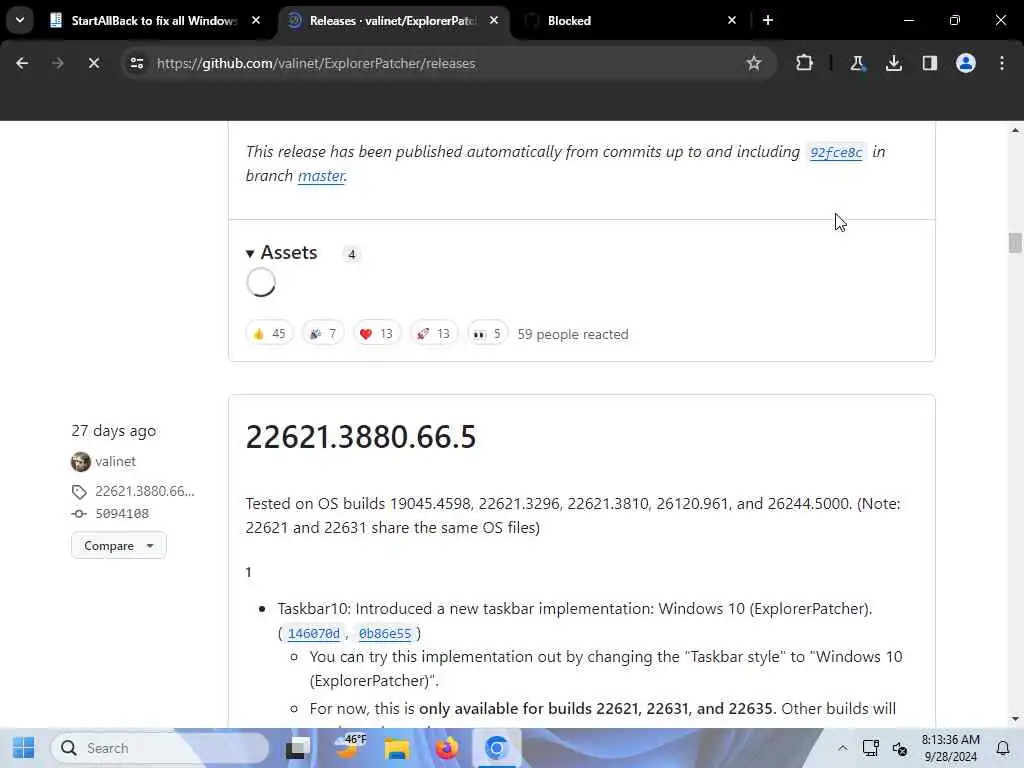Image resolution: width=1024 pixels, height=768 pixels.
Task: Show hidden system tray icons
Action: coord(842,748)
